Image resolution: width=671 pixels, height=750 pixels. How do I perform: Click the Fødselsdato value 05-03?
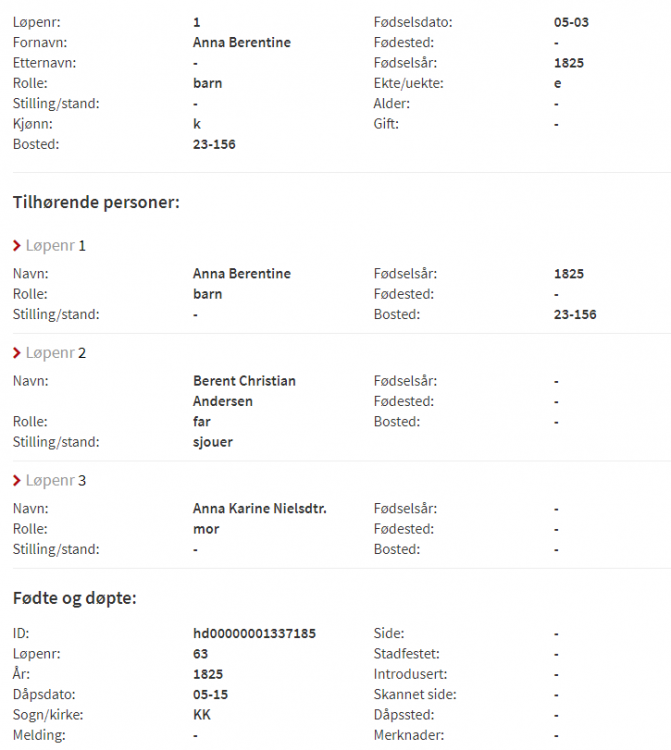pyautogui.click(x=570, y=22)
